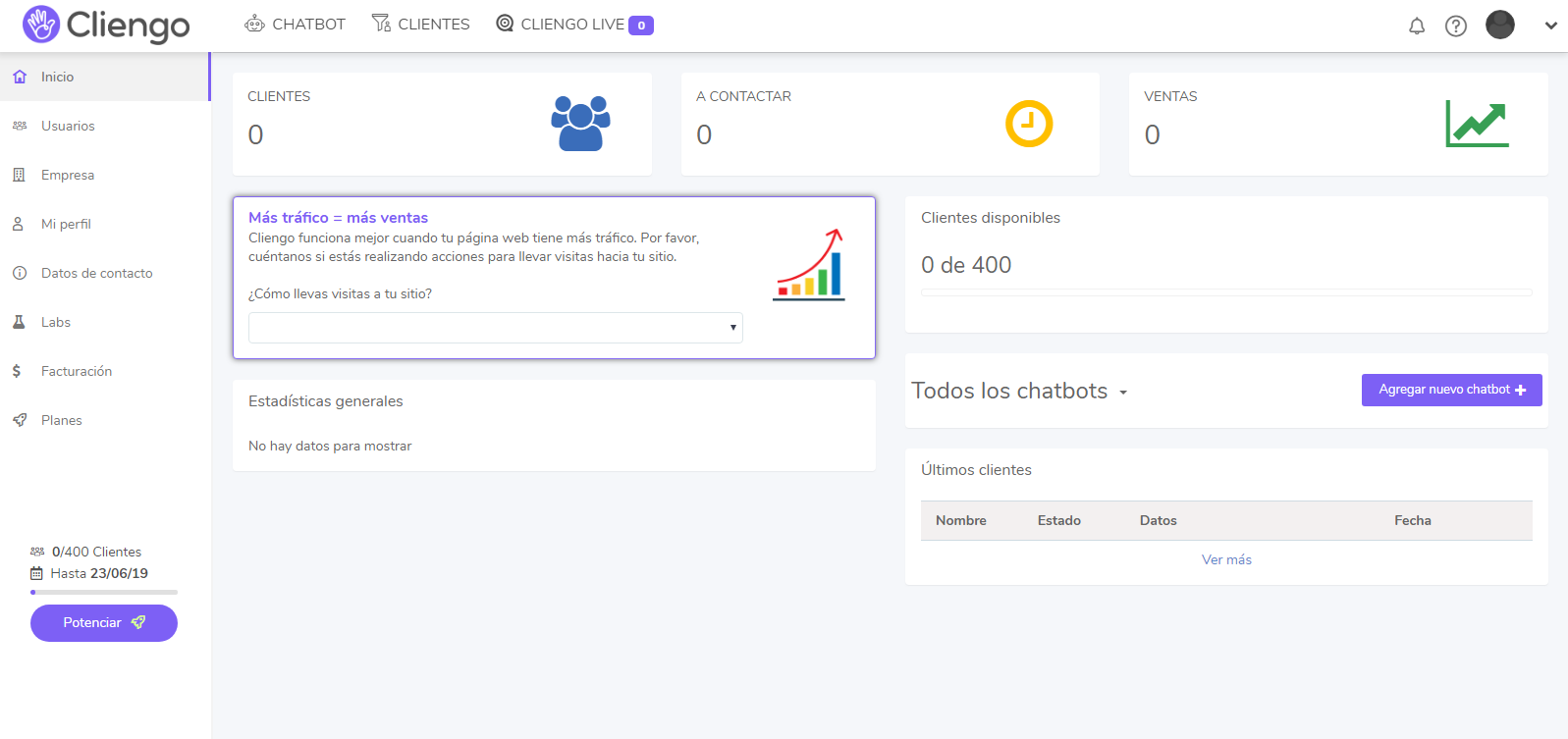Click the Planes rocket icon

(20, 420)
